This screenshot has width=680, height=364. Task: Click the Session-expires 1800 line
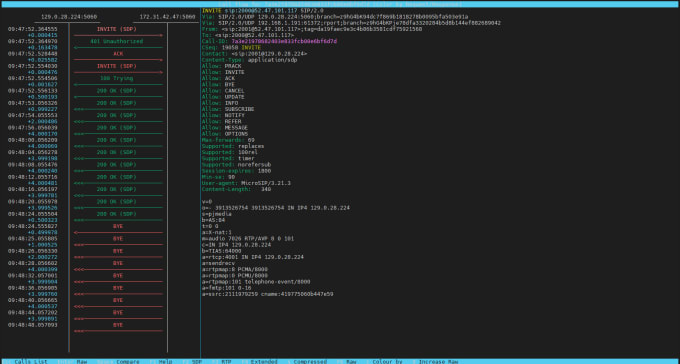coord(236,171)
